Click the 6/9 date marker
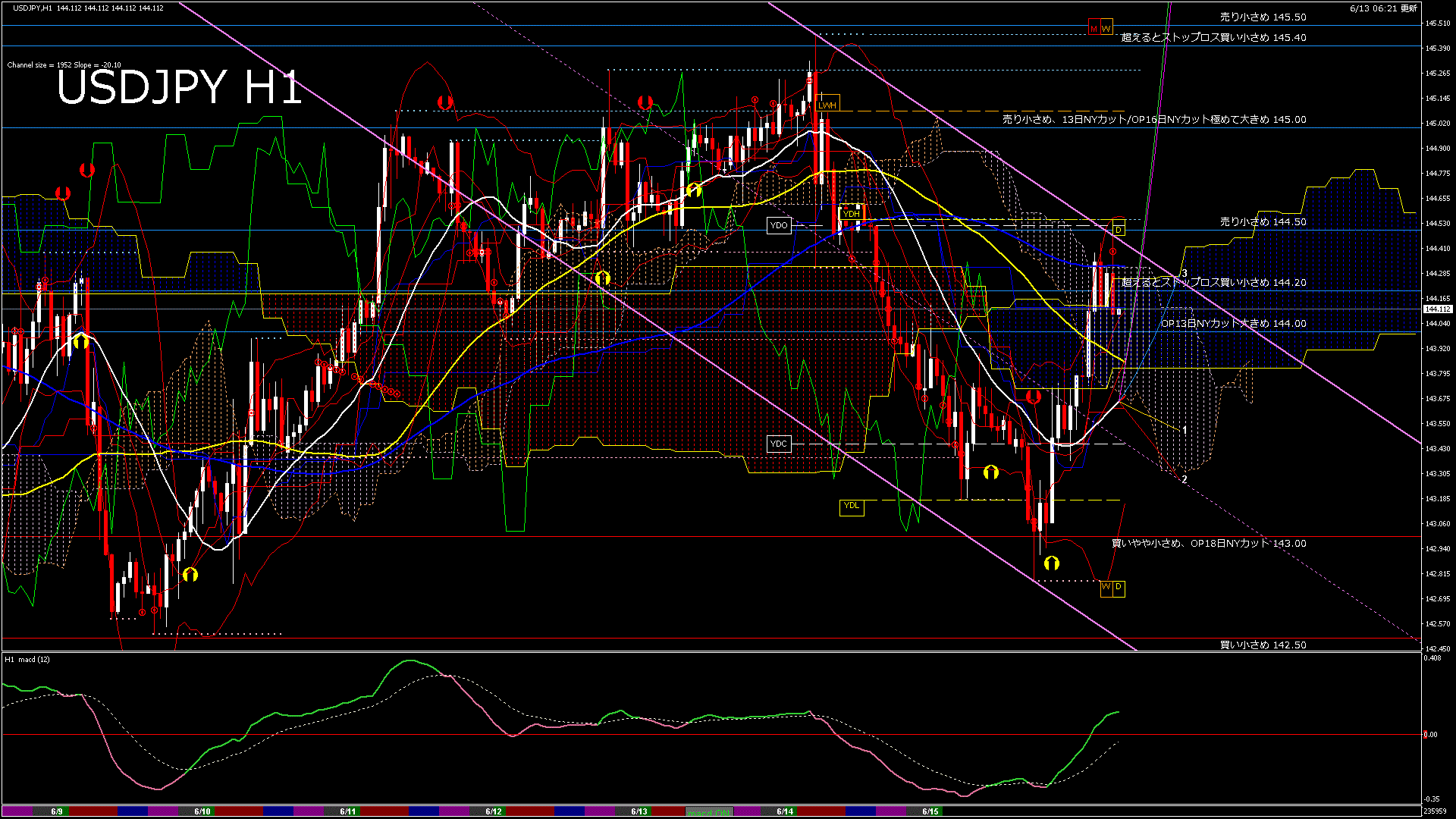 tap(57, 811)
